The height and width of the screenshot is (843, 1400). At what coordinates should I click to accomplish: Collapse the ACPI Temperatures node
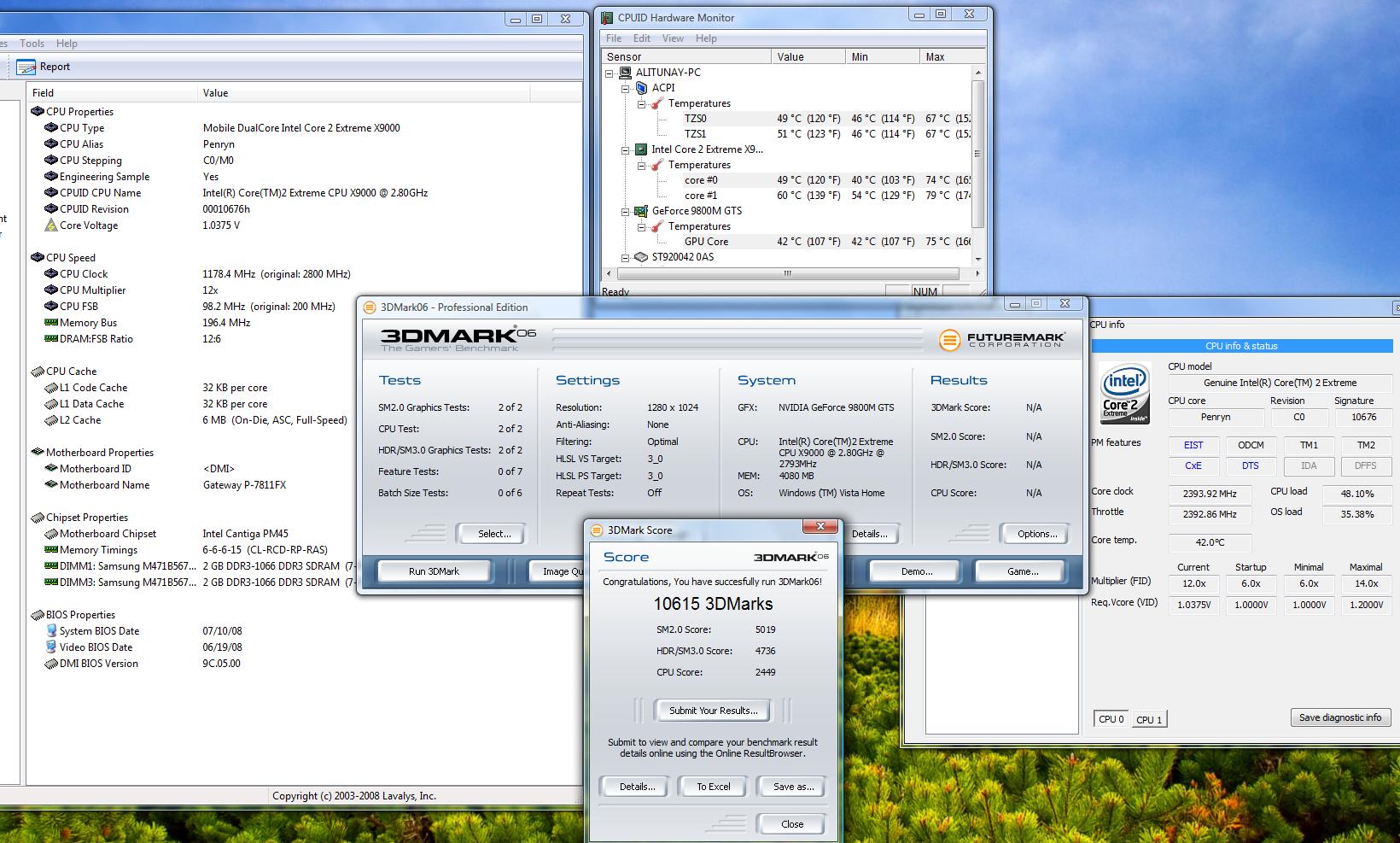642,104
